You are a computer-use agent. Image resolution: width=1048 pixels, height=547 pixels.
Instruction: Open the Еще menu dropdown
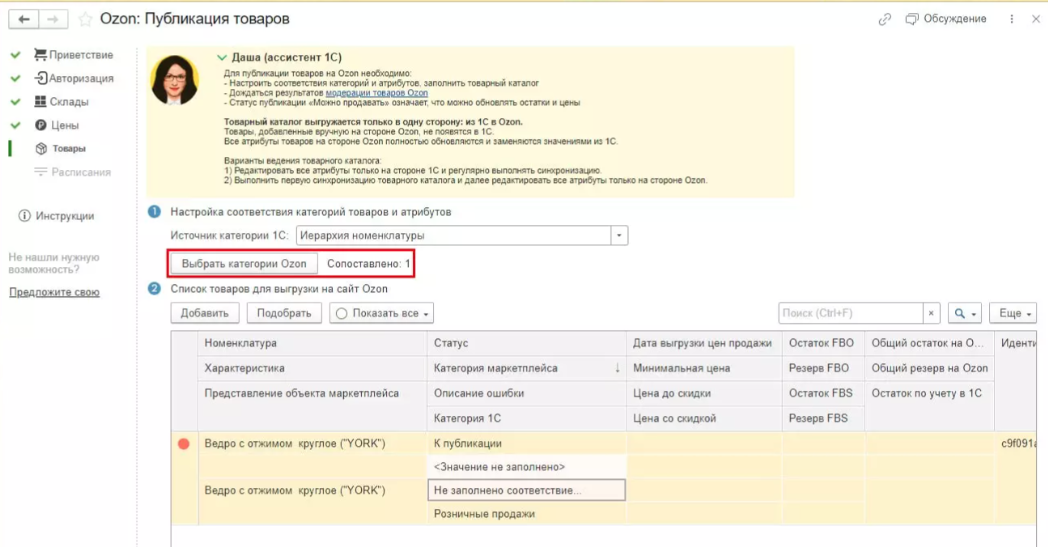(1013, 313)
